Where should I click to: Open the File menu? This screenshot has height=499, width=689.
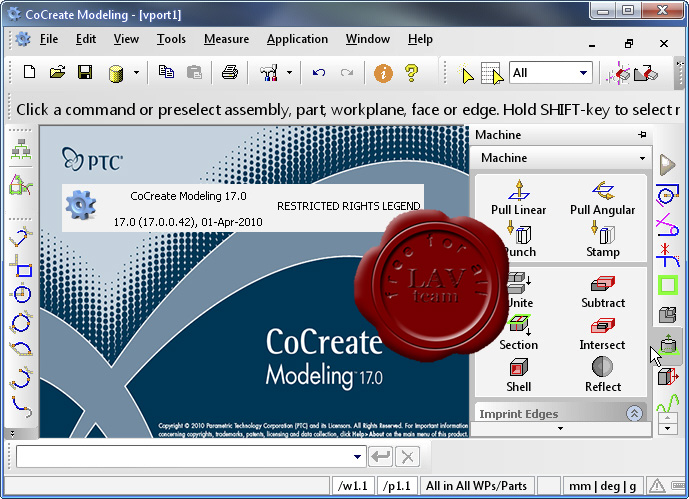pyautogui.click(x=49, y=39)
